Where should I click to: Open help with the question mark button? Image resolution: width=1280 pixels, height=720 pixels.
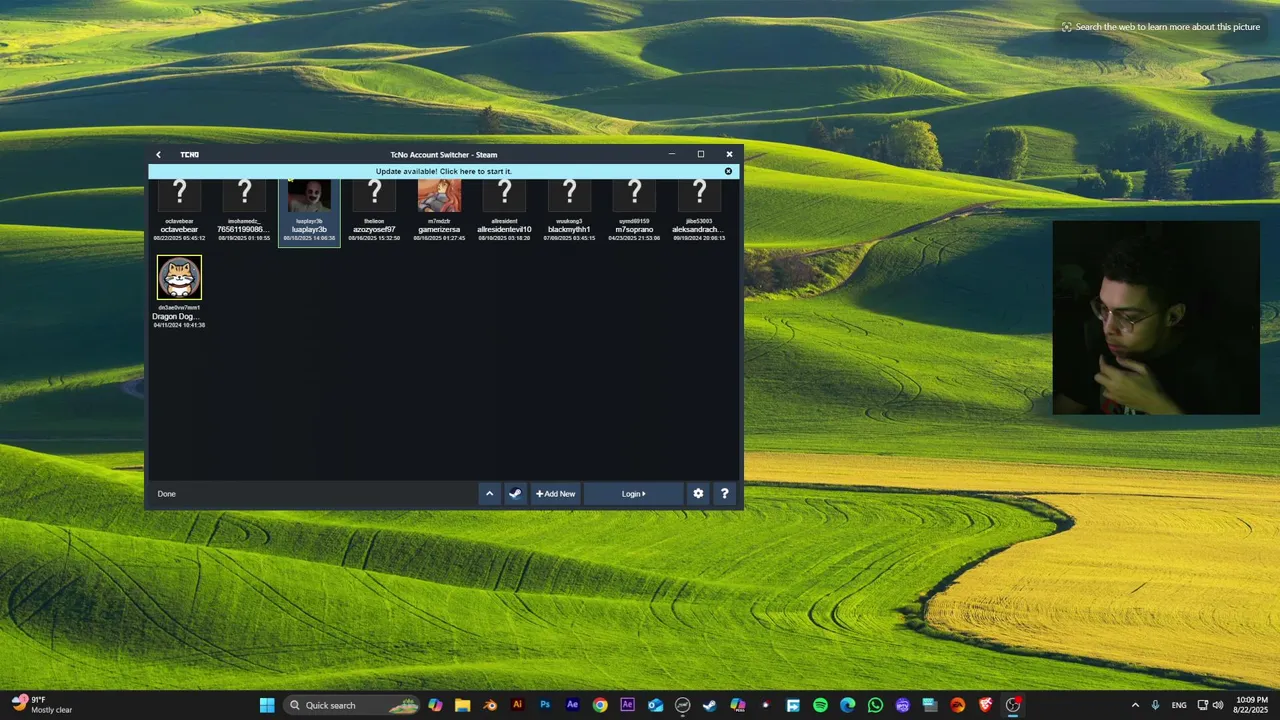point(725,493)
